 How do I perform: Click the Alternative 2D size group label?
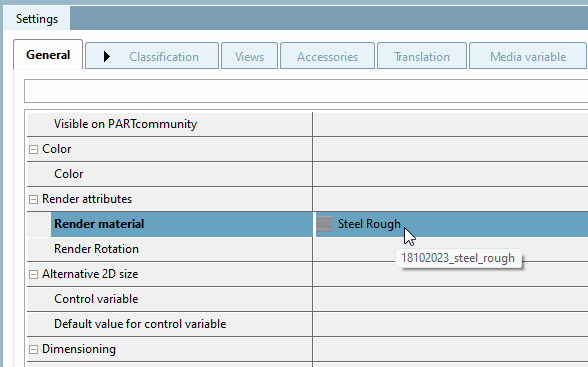(x=90, y=274)
